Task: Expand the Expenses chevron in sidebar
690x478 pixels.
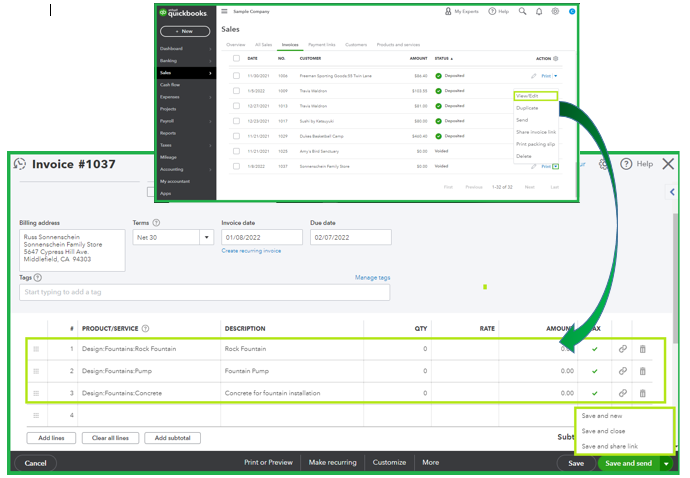Action: click(210, 97)
